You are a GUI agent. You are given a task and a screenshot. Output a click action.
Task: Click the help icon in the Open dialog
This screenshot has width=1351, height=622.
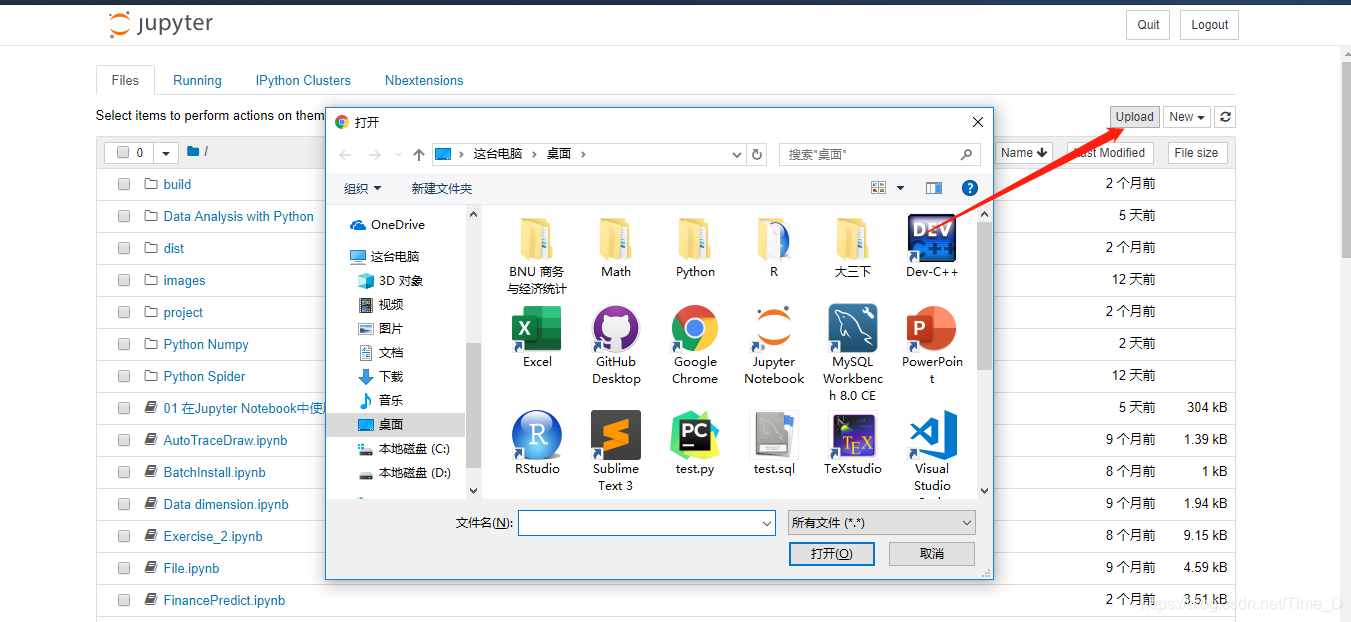coord(969,188)
